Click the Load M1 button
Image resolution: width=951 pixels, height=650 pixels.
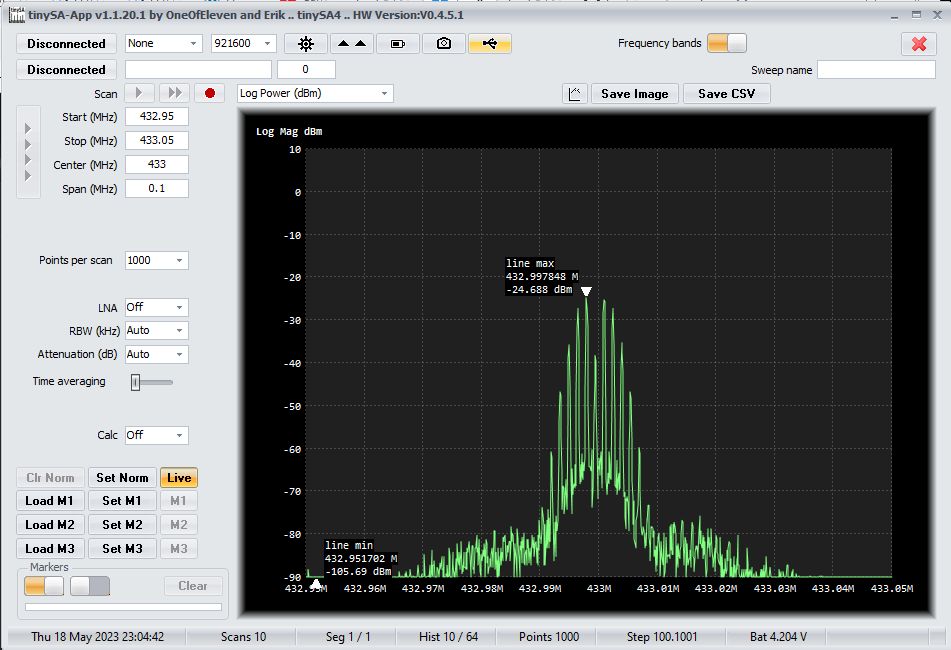[50, 501]
